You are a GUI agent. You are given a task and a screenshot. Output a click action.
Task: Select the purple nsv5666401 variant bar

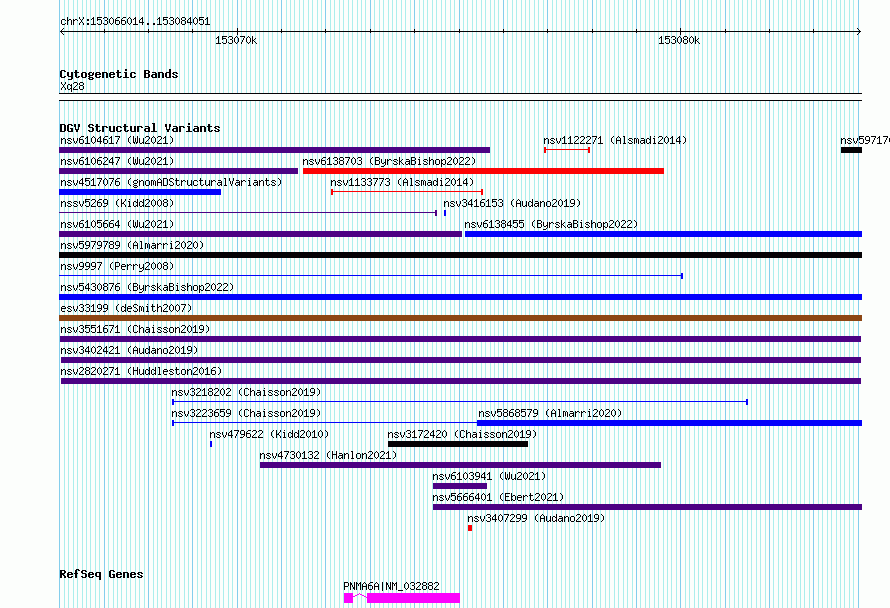tap(648, 507)
